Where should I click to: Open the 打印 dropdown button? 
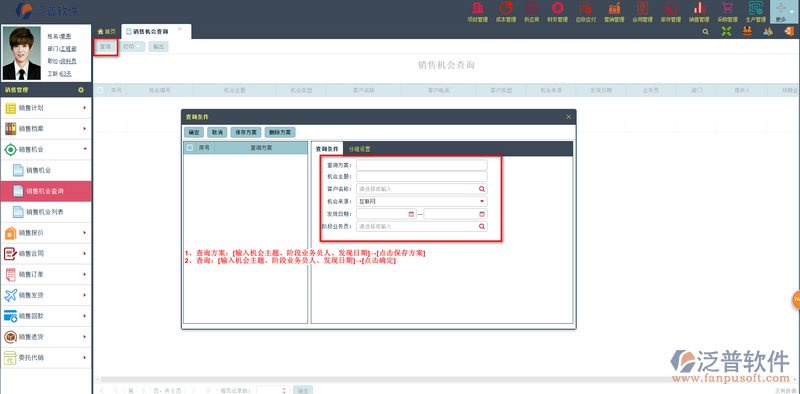point(133,46)
